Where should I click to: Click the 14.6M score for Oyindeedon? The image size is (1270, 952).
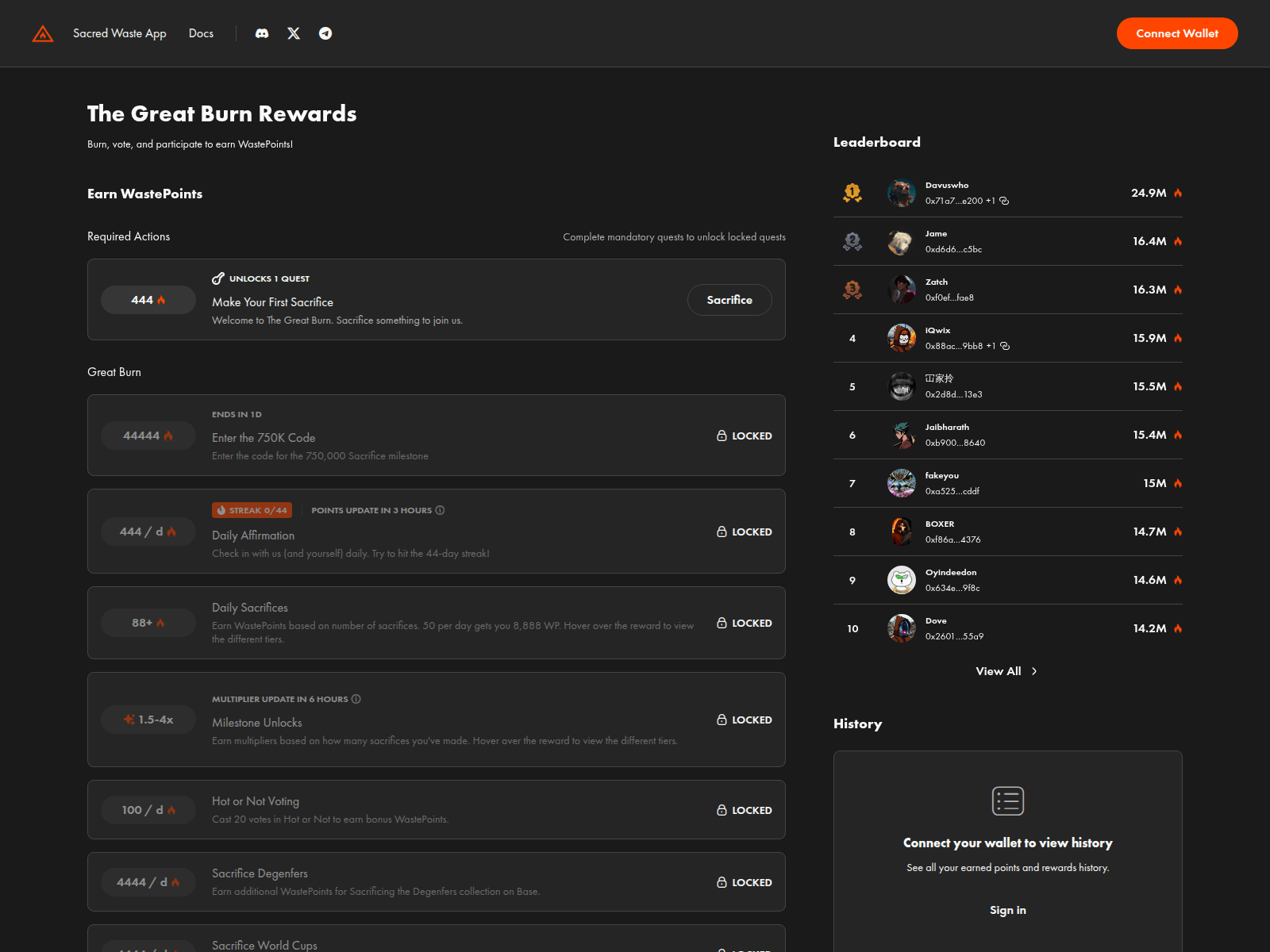[1149, 580]
